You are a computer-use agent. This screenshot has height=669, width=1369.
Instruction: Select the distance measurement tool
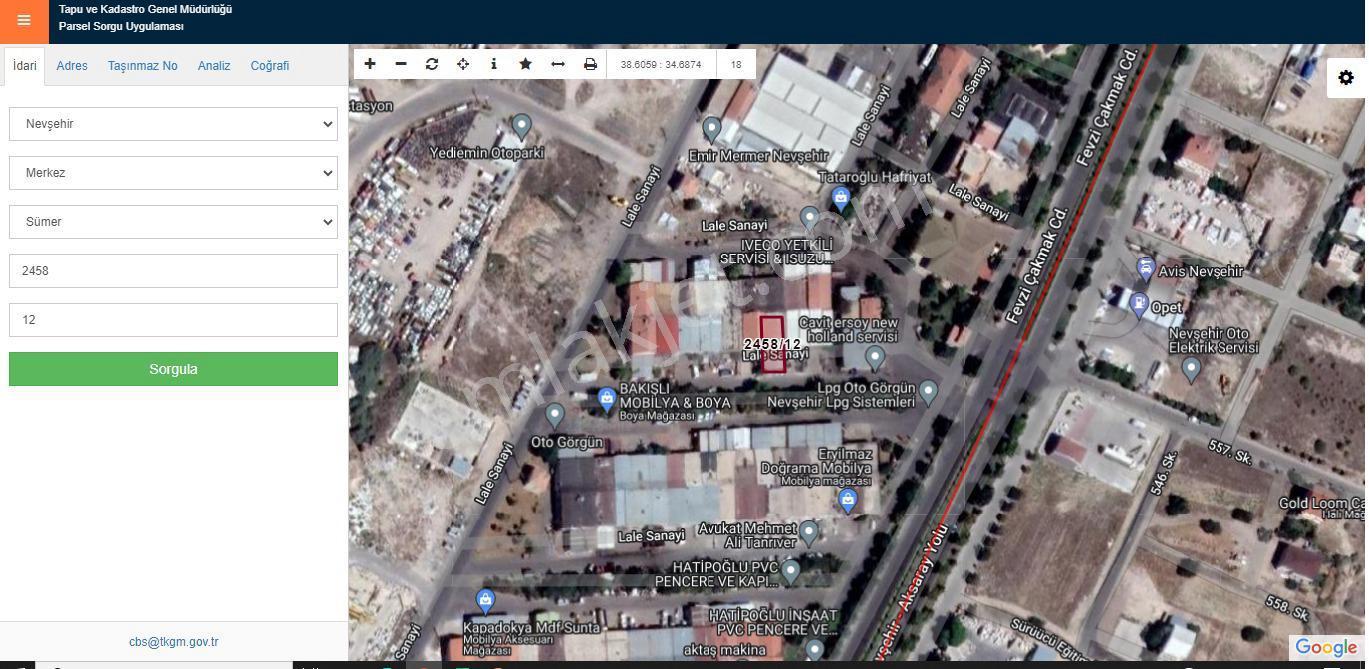(558, 64)
